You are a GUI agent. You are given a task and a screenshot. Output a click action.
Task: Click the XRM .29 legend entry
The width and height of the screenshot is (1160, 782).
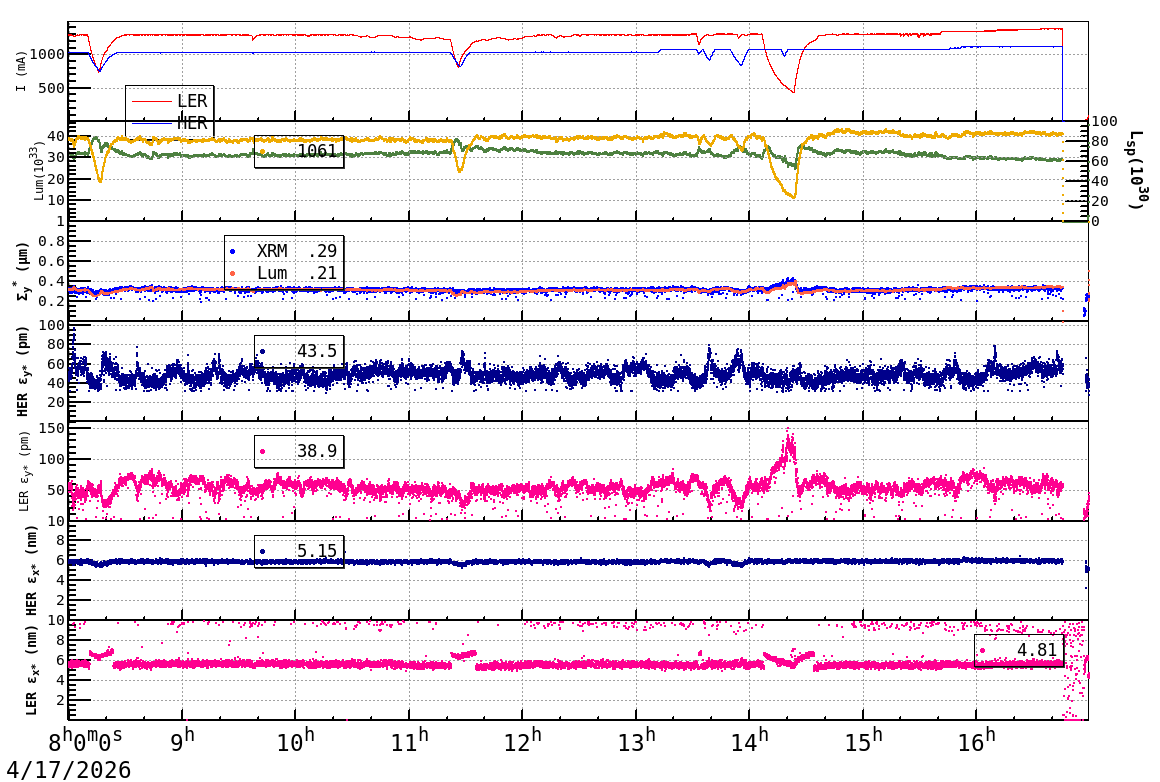point(283,251)
